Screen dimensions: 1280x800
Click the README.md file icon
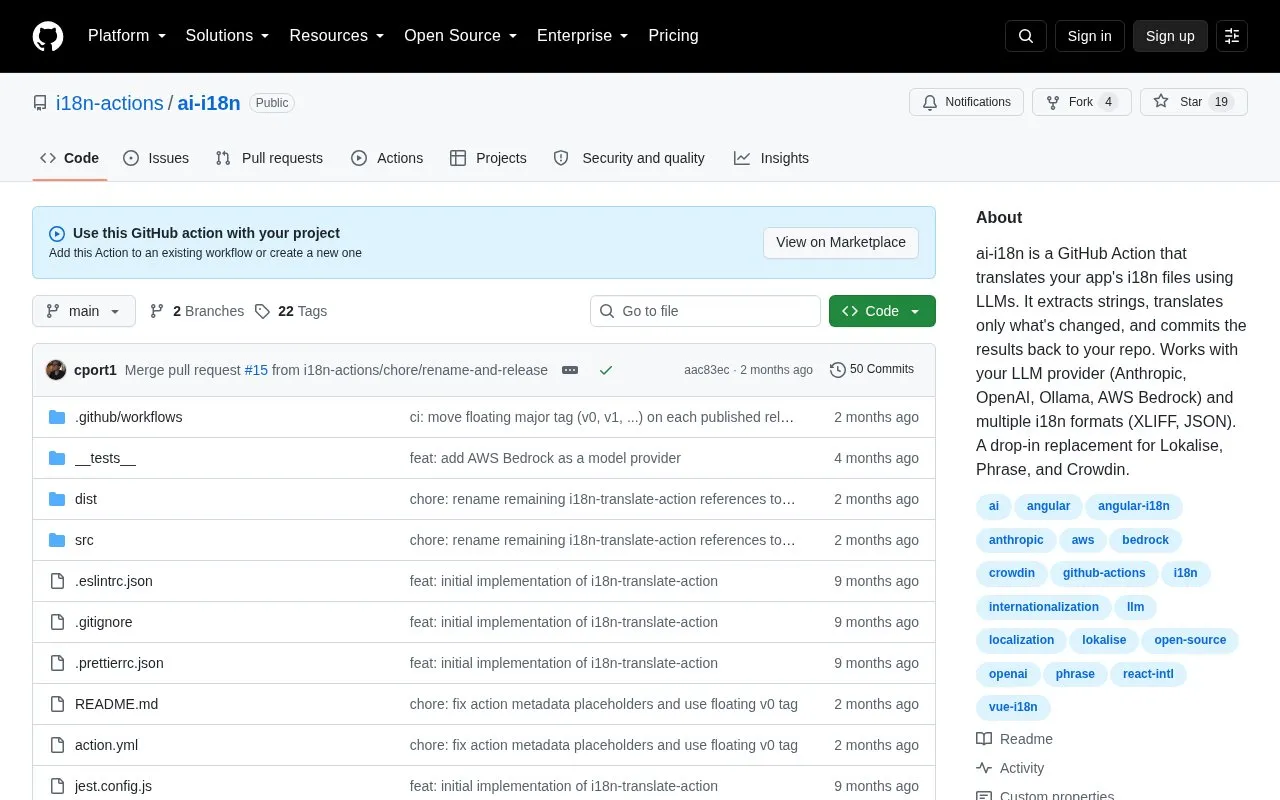tap(57, 704)
